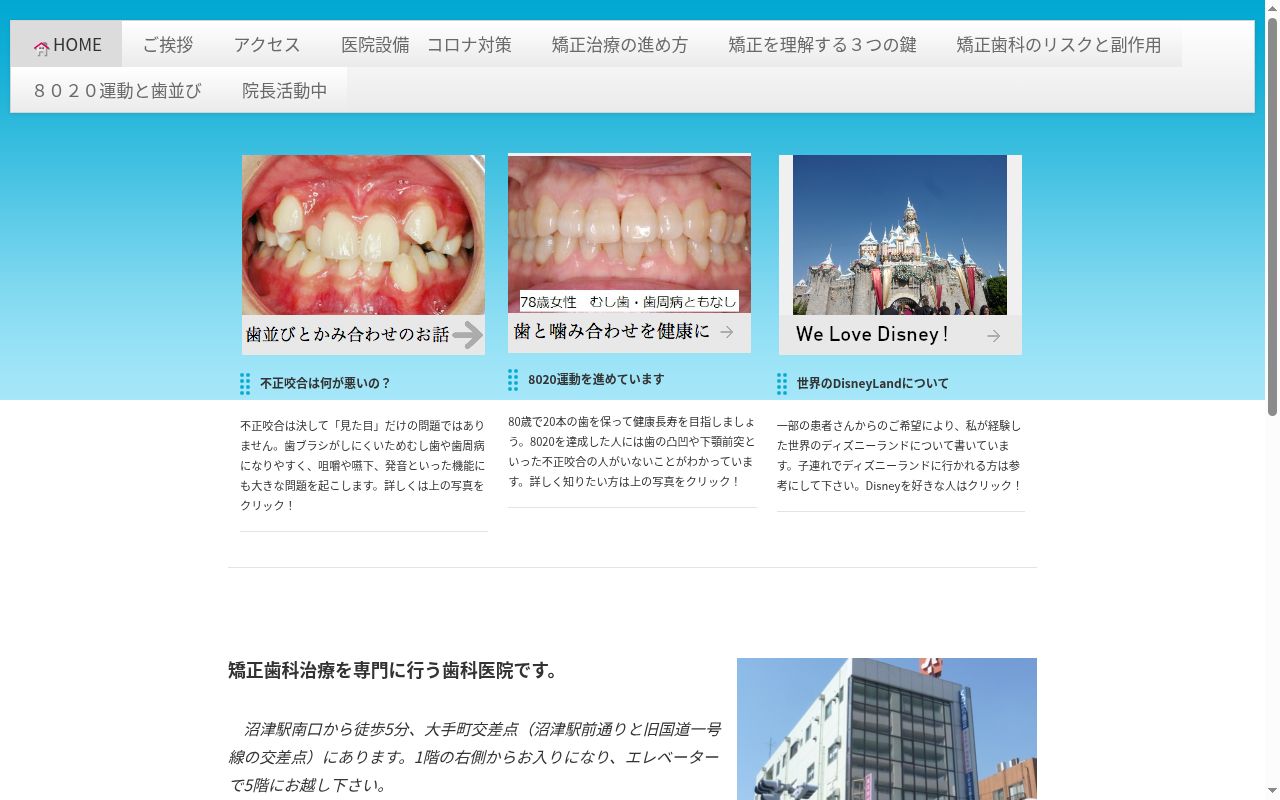Click the house icon beside HOME
This screenshot has width=1280, height=800.
point(41,47)
